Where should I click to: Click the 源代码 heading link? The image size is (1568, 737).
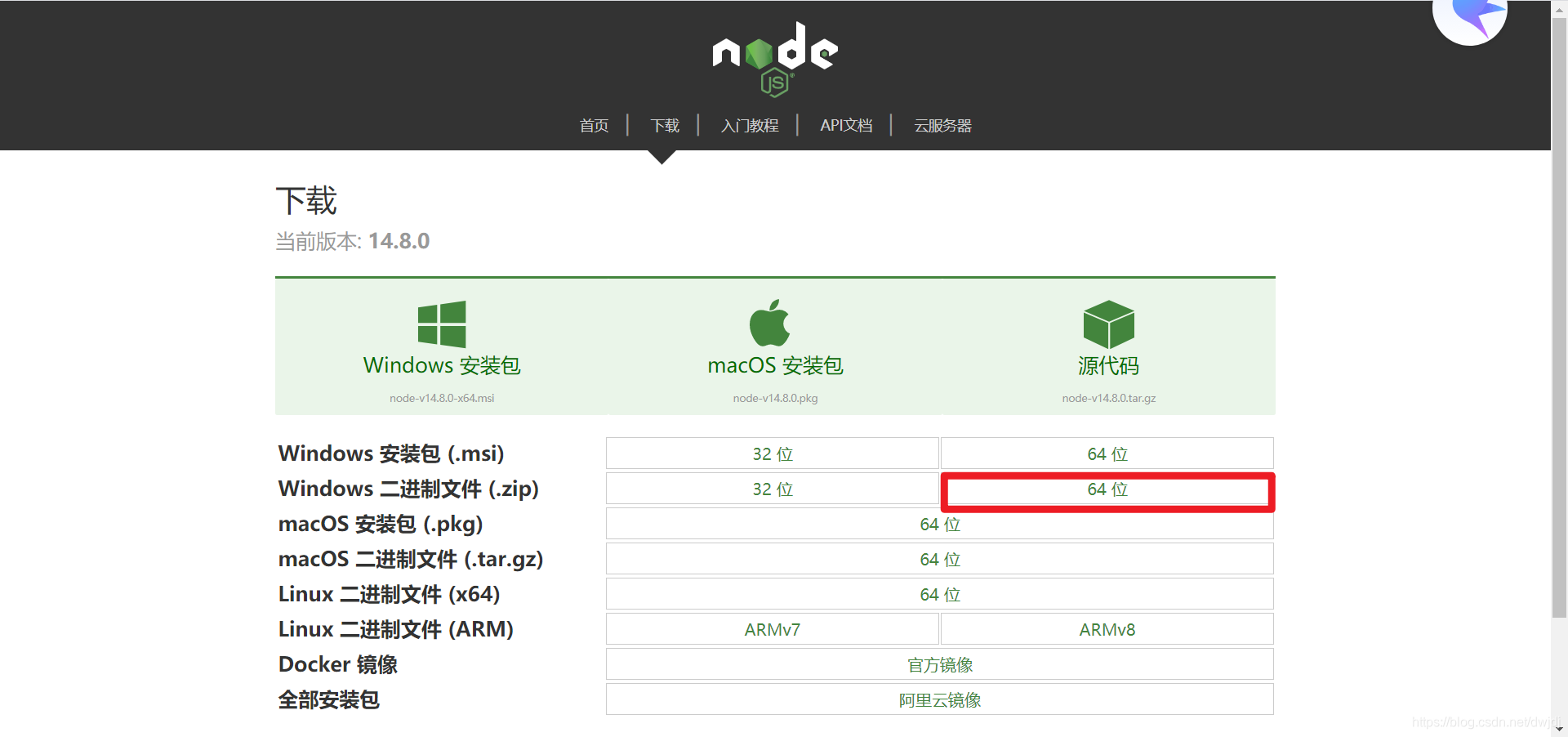click(1108, 365)
